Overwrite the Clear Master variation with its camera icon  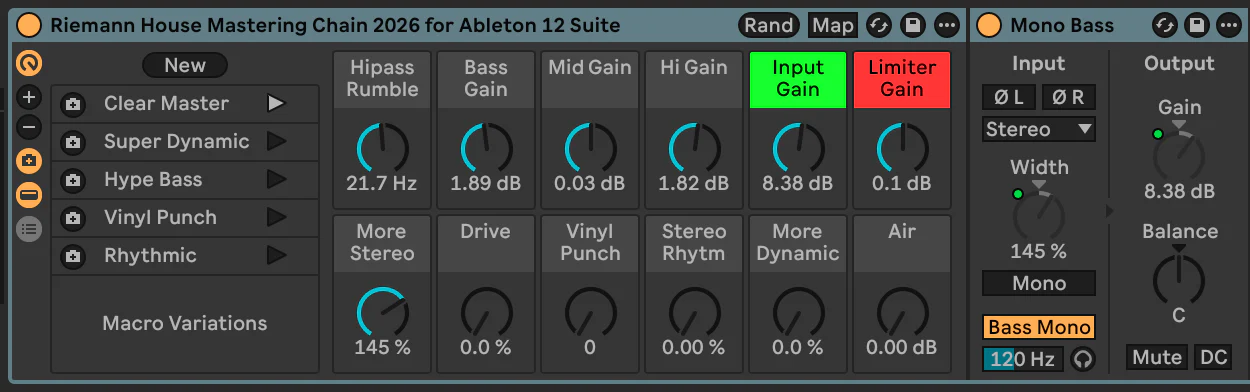pos(72,104)
